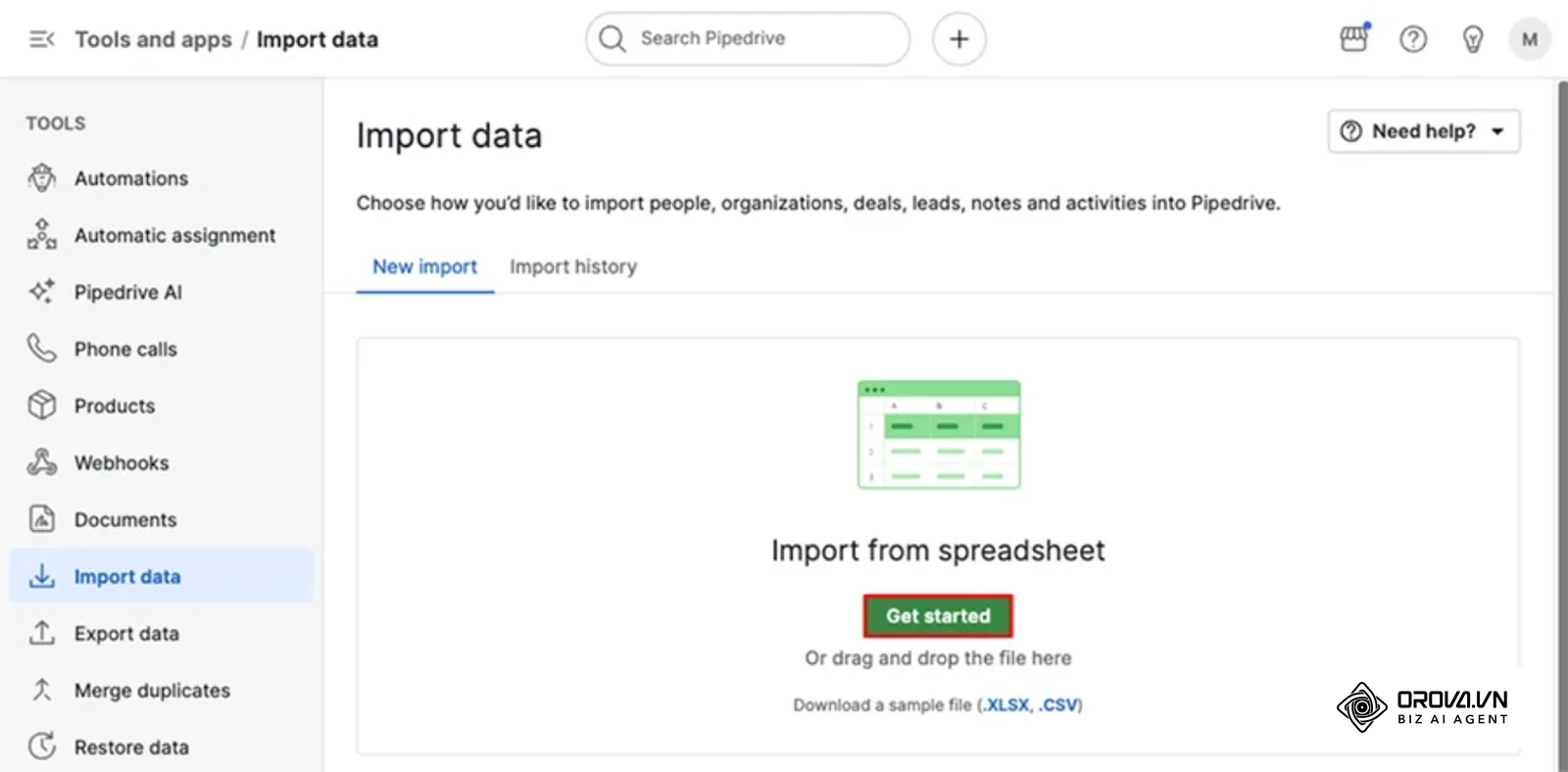
Task: Switch to the Import history tab
Action: pos(573,267)
